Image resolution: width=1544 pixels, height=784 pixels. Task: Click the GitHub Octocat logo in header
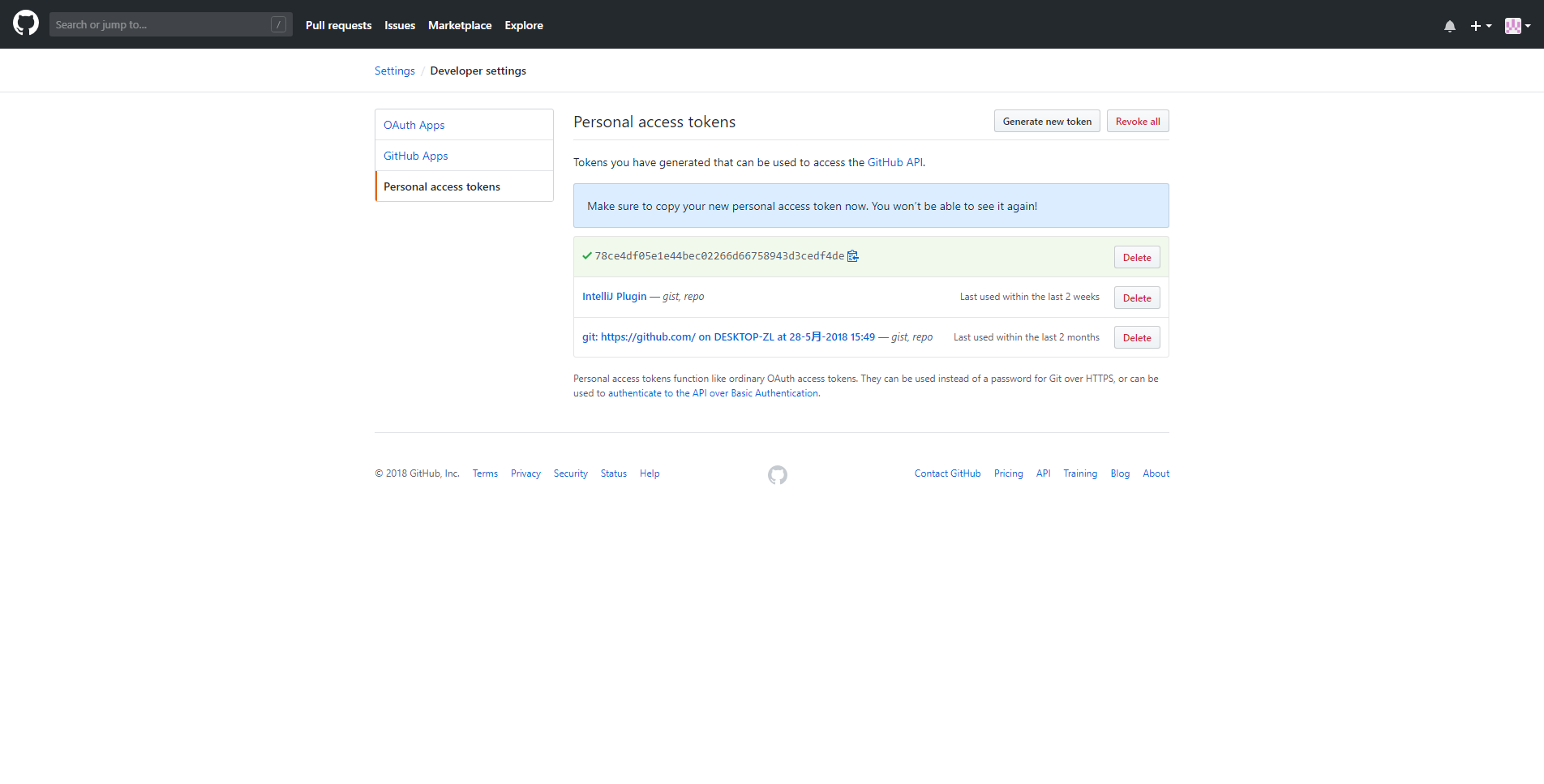click(26, 24)
